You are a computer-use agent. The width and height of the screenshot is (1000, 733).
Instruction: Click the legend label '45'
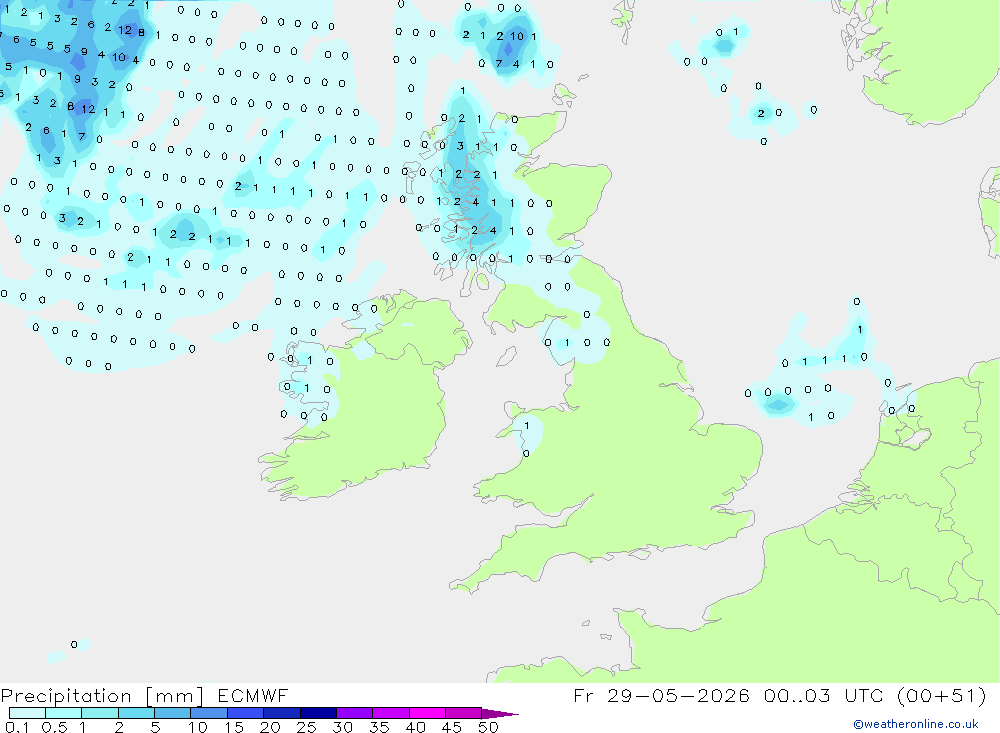(x=452, y=727)
